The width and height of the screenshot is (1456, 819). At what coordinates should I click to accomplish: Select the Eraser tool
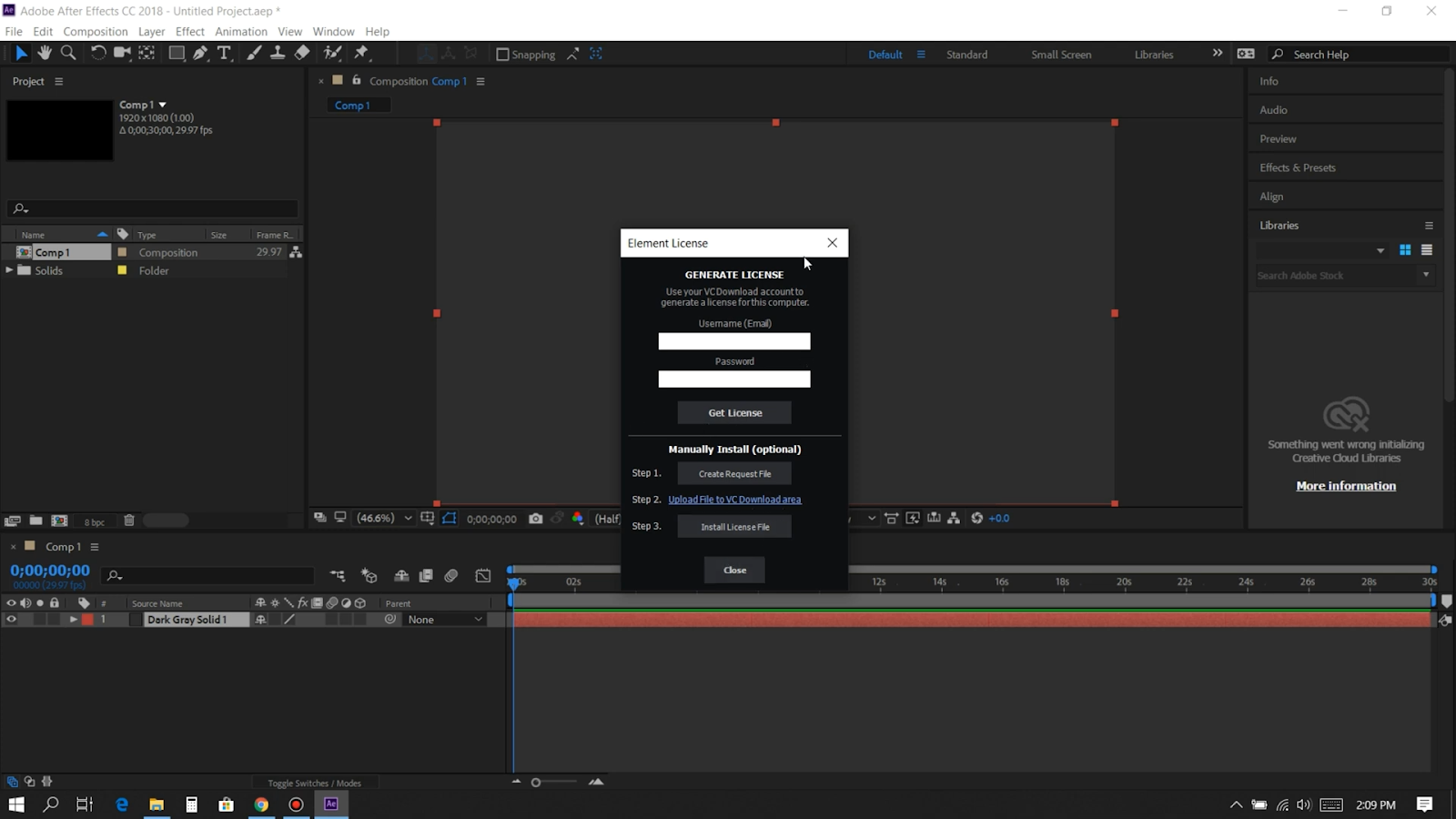302,54
